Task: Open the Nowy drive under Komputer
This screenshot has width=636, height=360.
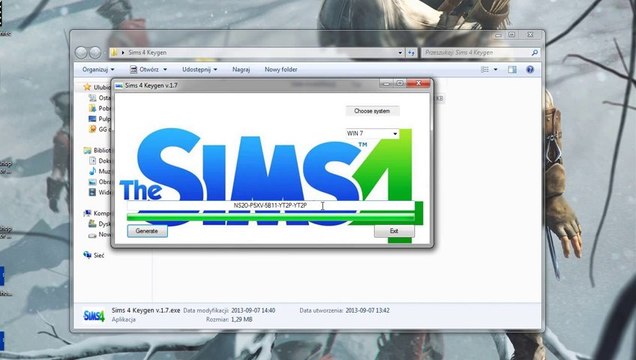Action: click(99, 234)
